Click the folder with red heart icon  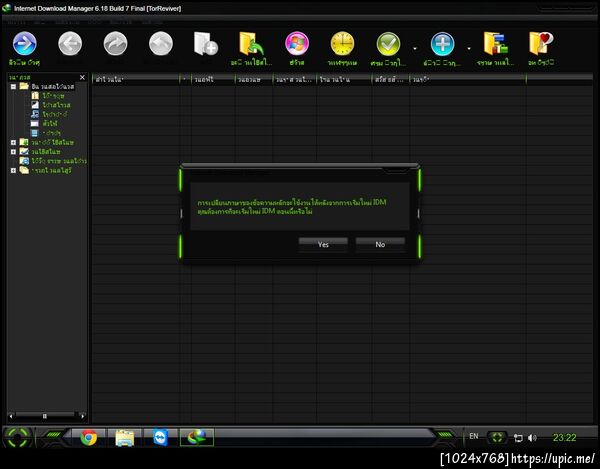click(541, 44)
